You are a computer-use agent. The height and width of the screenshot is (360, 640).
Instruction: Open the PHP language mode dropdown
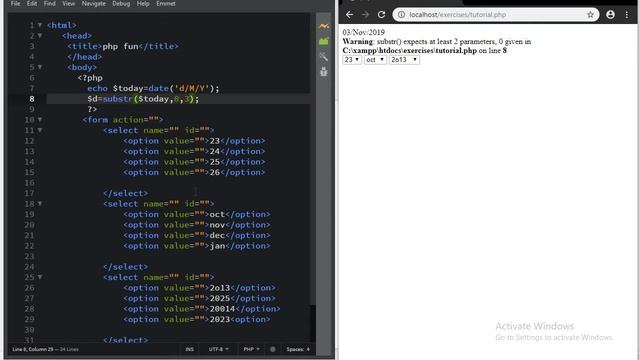251,349
